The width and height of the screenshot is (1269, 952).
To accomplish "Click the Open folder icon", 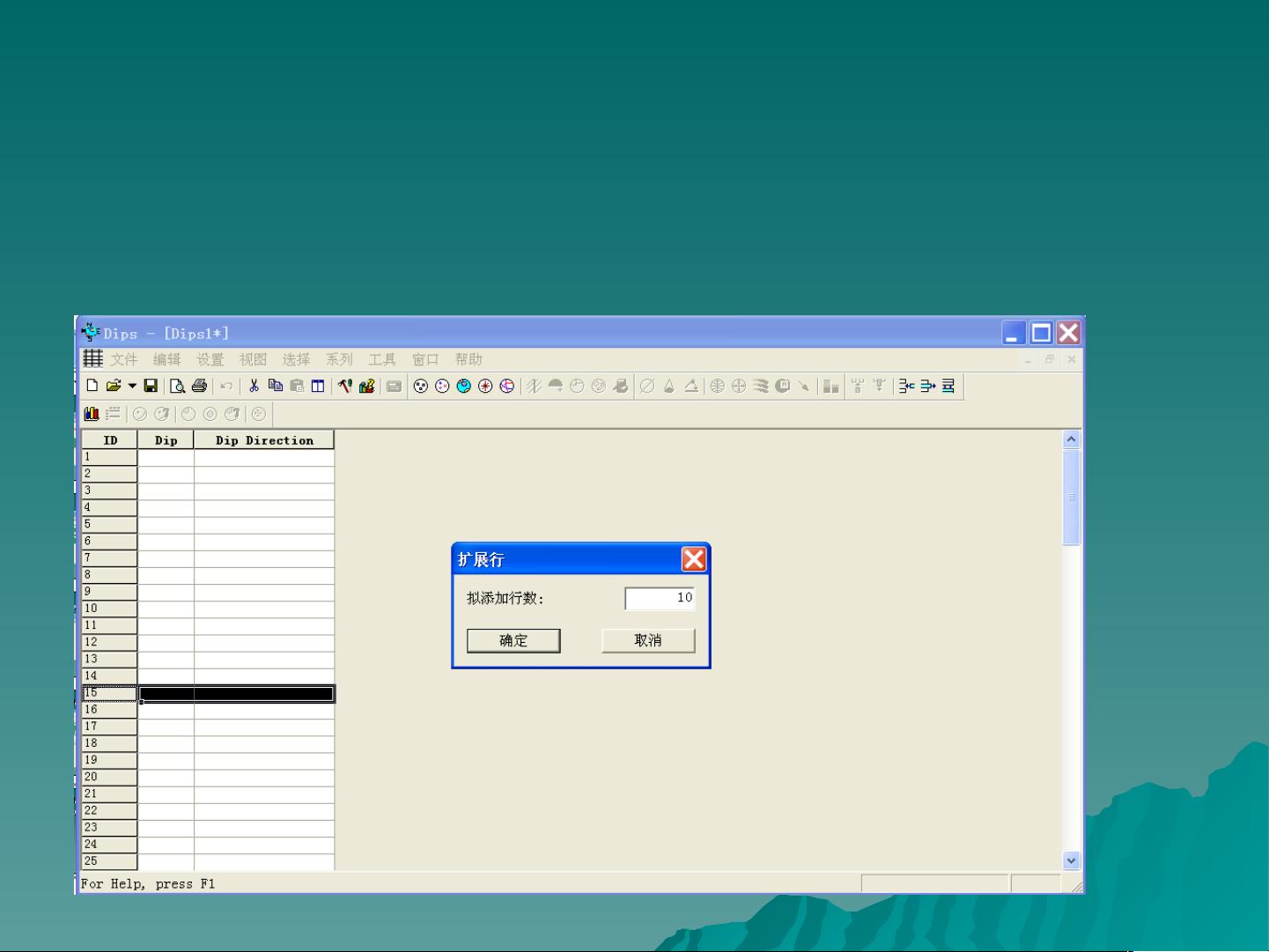I will tap(113, 386).
